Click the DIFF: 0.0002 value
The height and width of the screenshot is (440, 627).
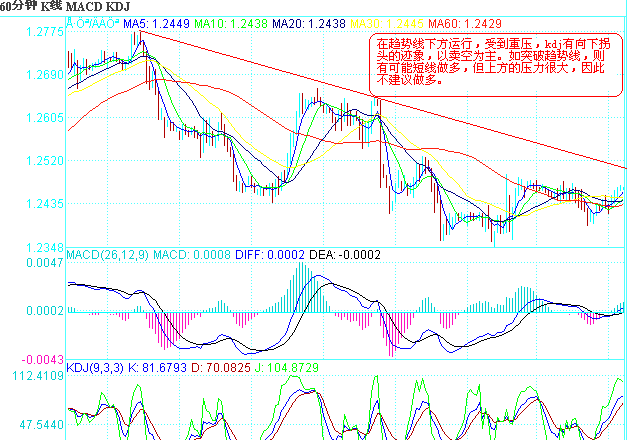270,255
